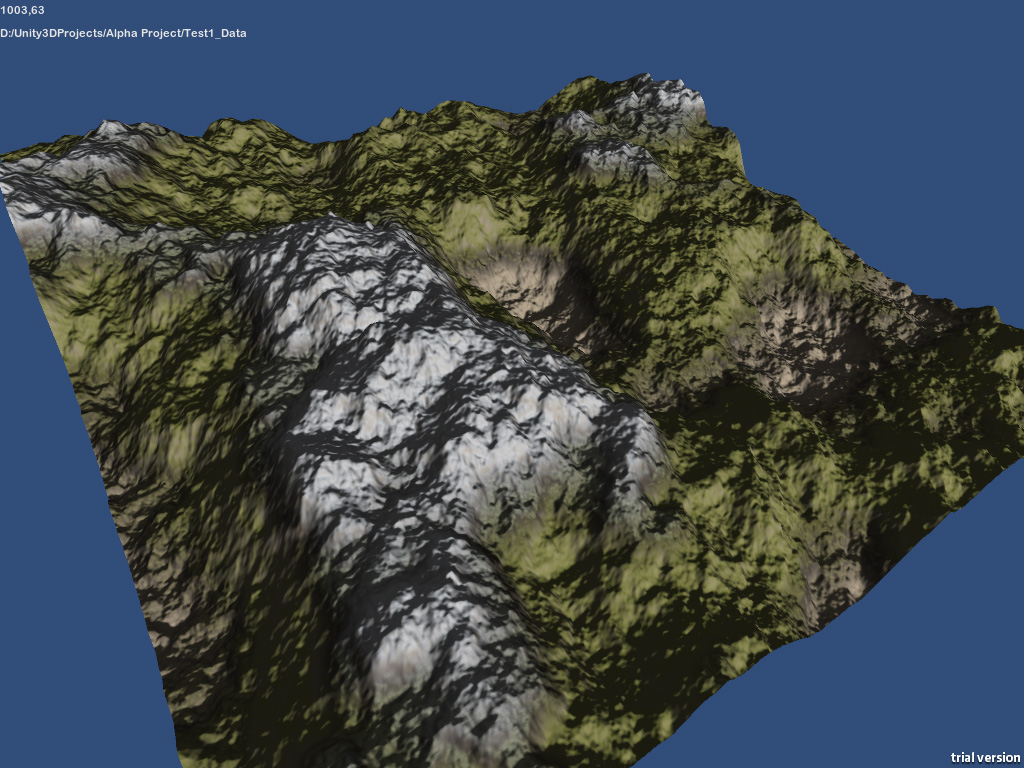Click the 1003,63 coordinates readout text

[22, 11]
